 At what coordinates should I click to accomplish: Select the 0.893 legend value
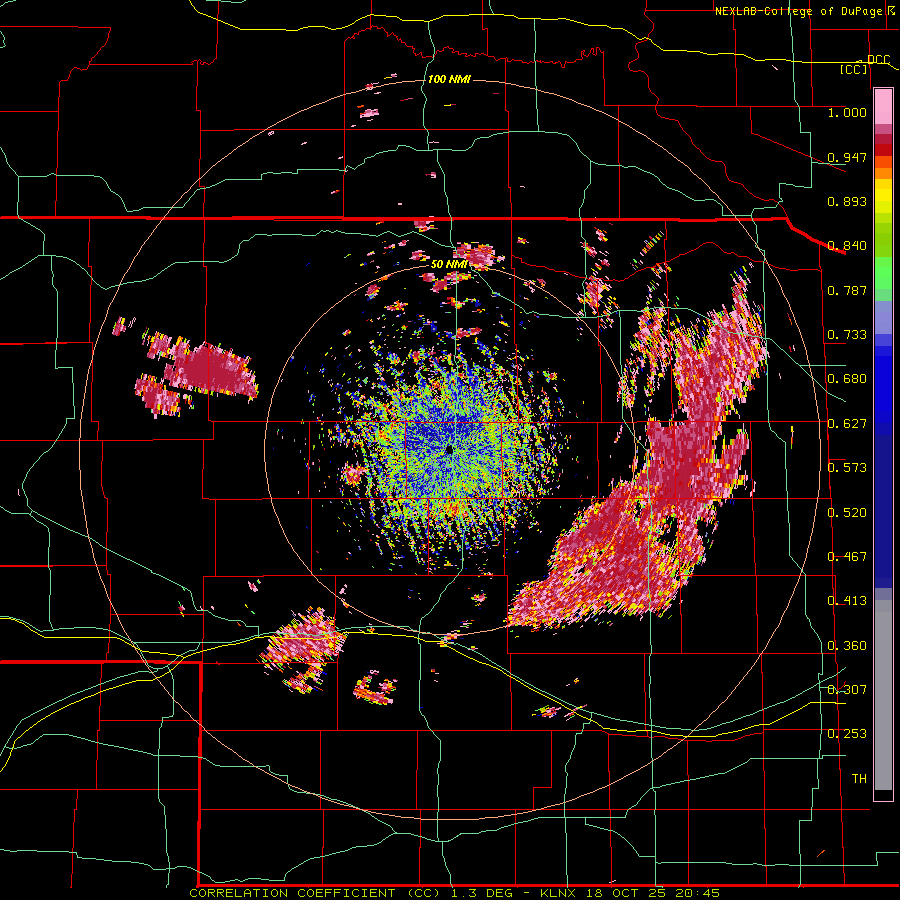pos(847,201)
